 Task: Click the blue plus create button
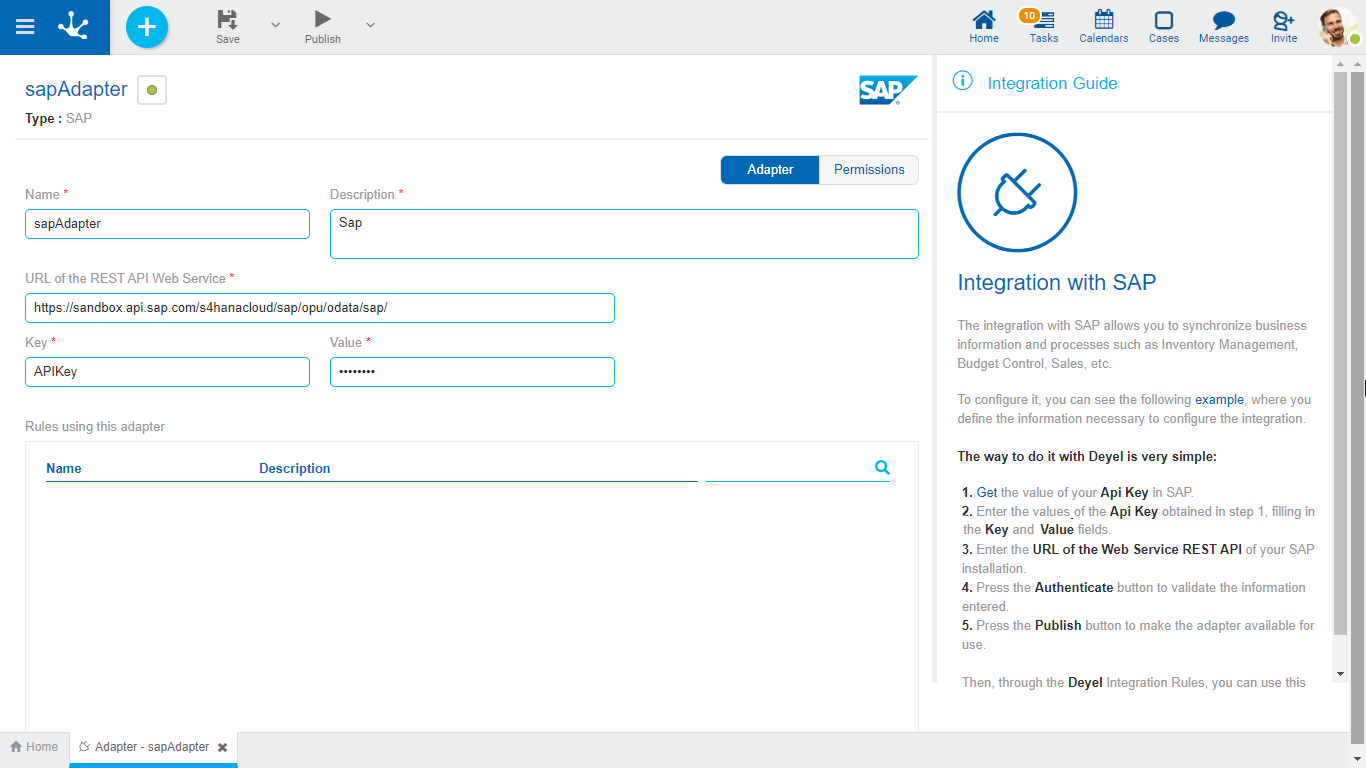(147, 27)
